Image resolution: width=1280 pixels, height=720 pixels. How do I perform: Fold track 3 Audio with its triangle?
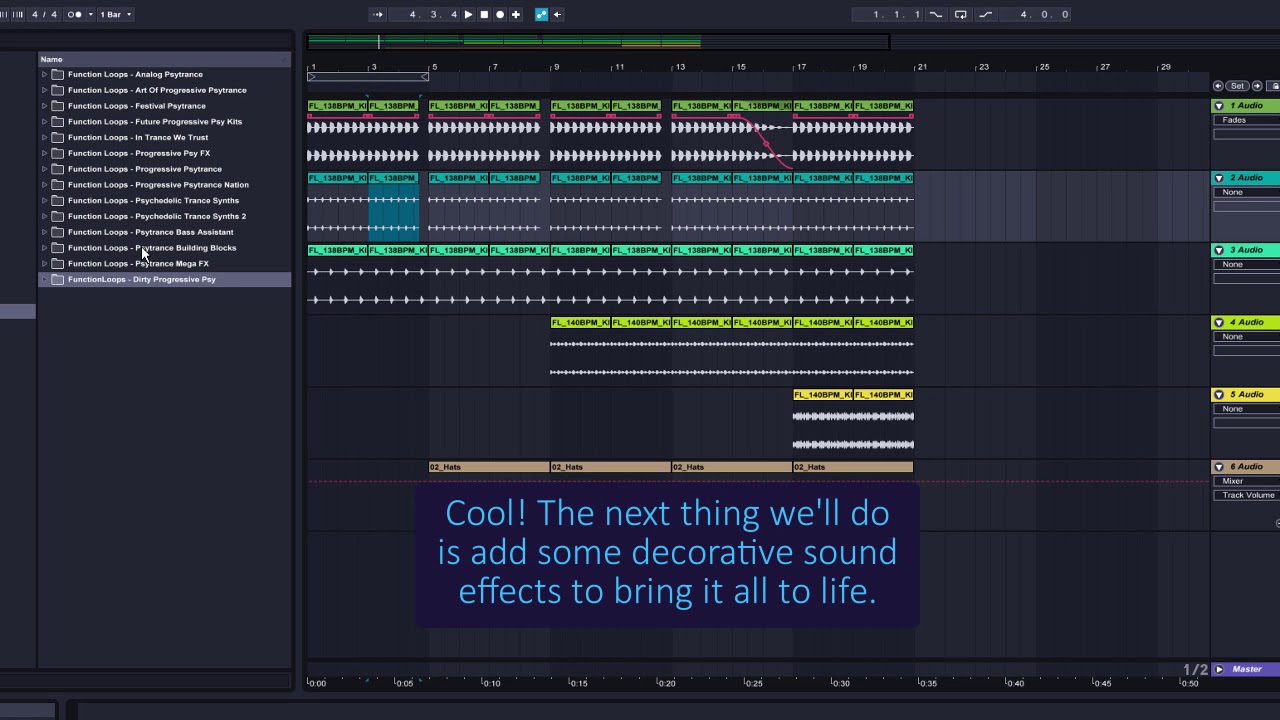[1219, 250]
